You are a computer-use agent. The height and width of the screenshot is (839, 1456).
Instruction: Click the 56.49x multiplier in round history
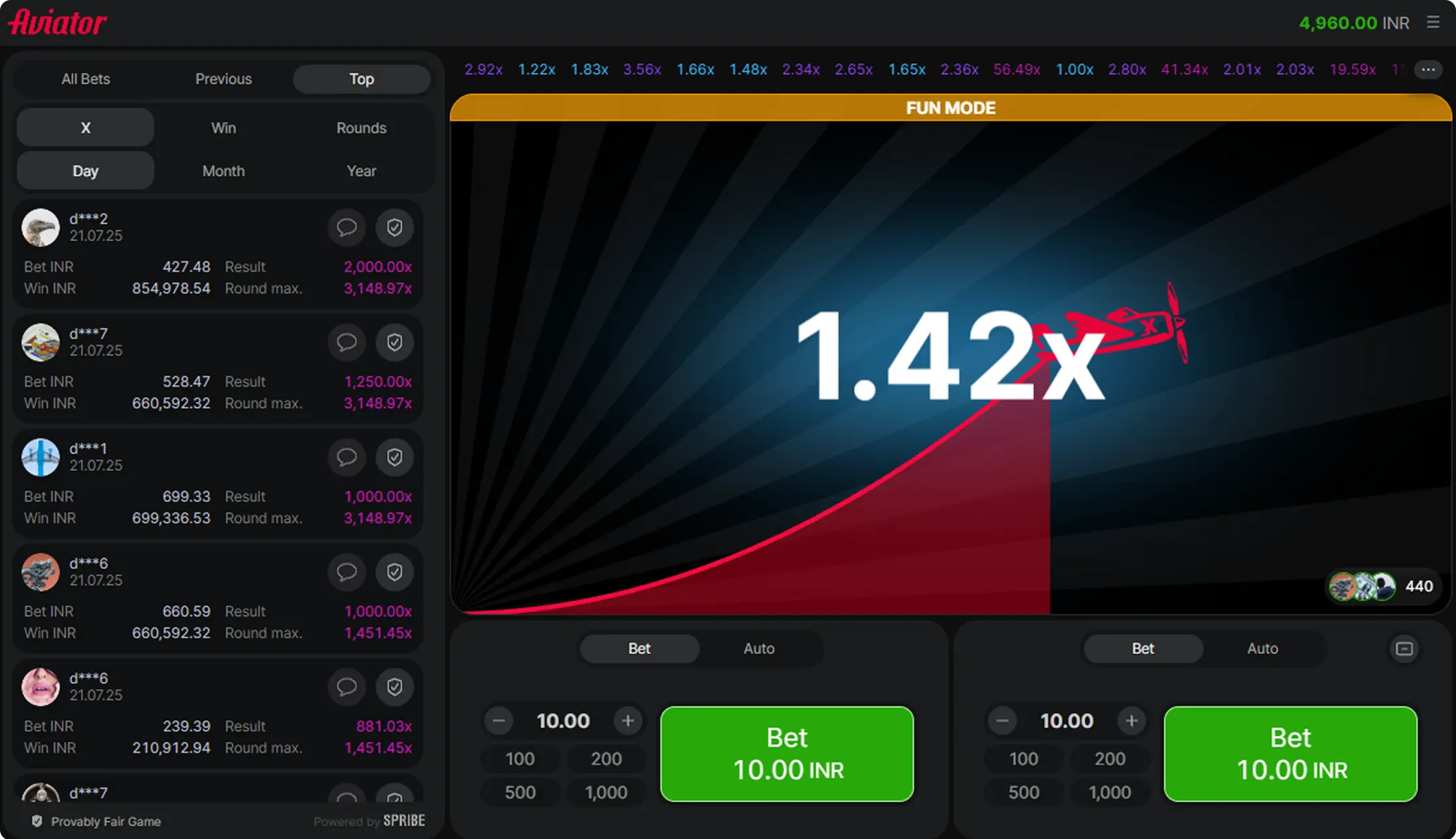point(1017,69)
